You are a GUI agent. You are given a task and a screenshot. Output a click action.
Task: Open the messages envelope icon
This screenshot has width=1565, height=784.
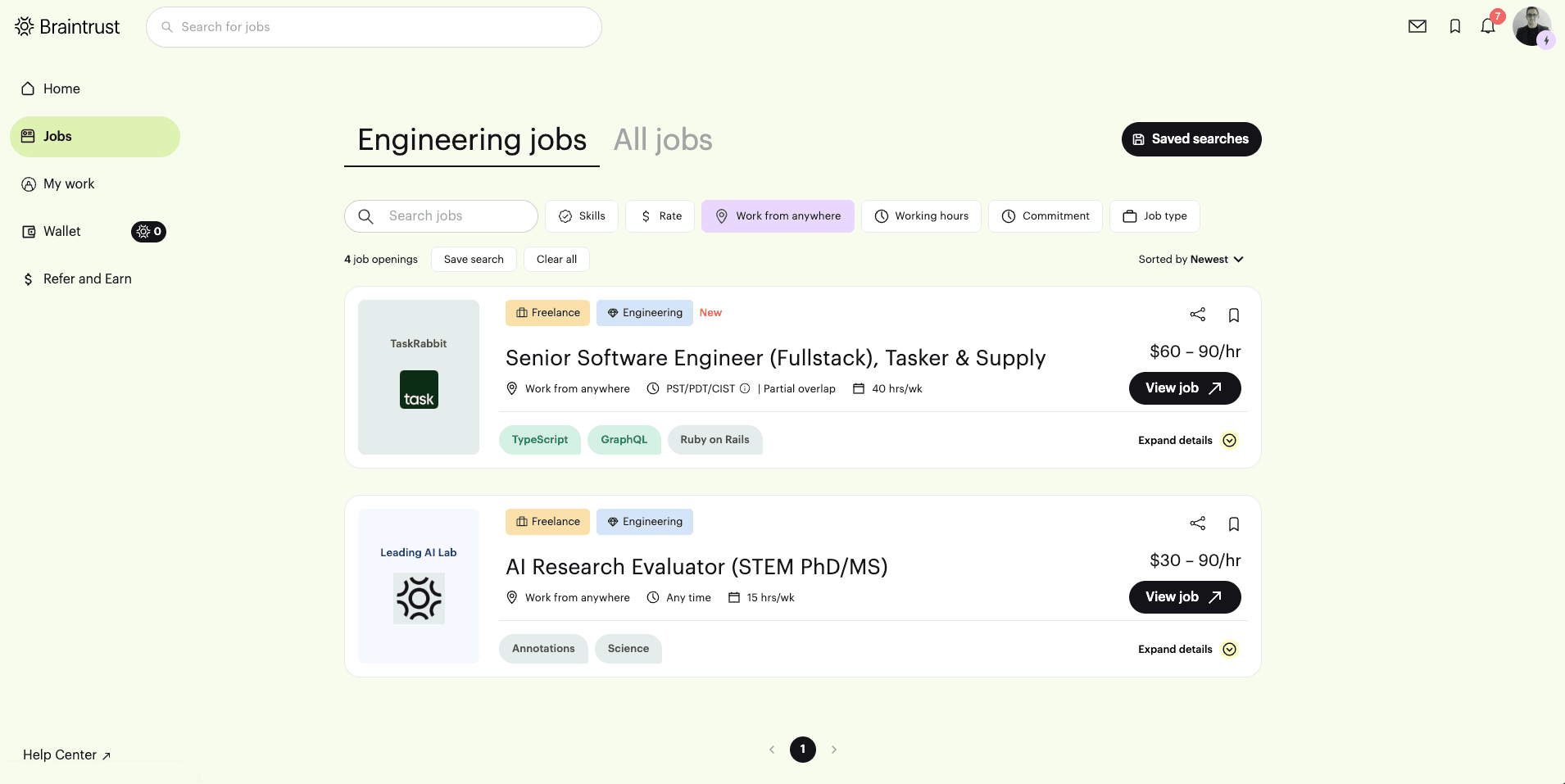(1418, 26)
